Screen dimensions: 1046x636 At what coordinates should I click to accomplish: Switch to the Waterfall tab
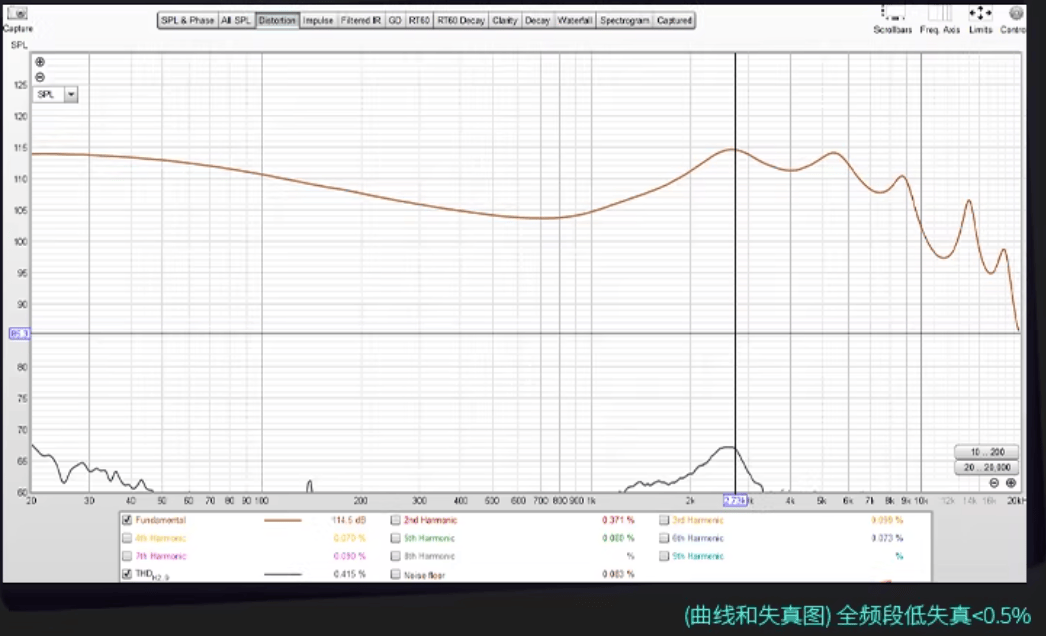[574, 21]
